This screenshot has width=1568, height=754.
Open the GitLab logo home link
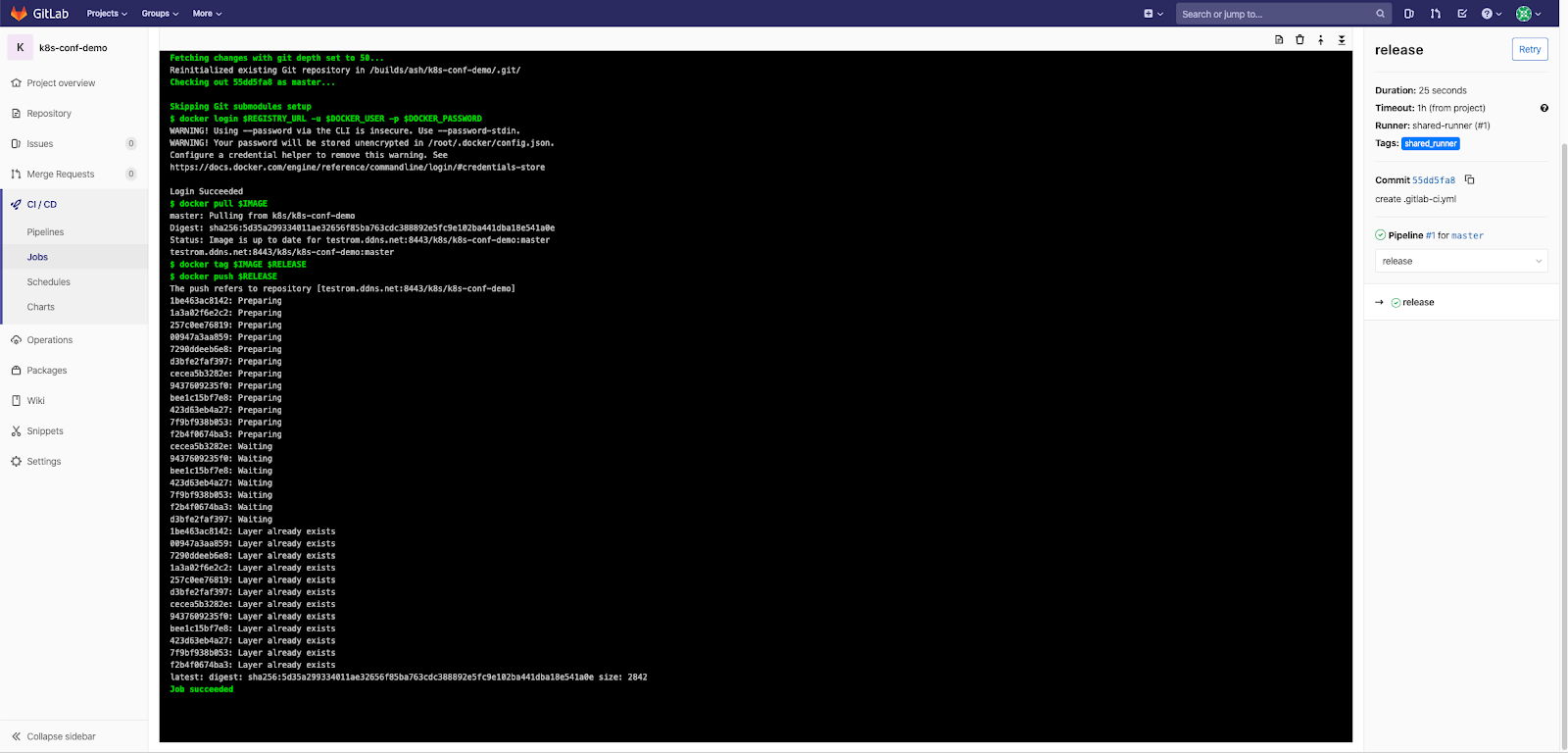(x=40, y=14)
